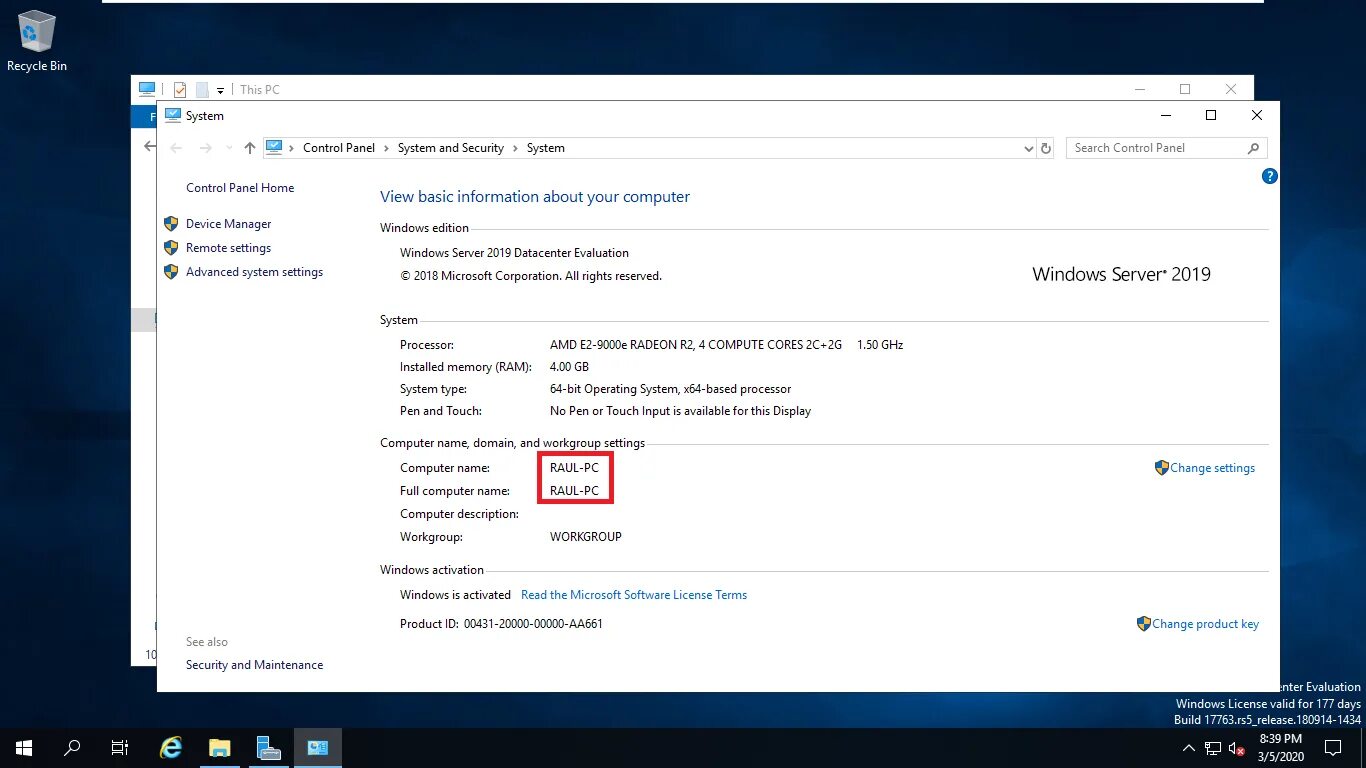Open Security and Maintenance link
This screenshot has width=1366, height=768.
click(x=254, y=665)
